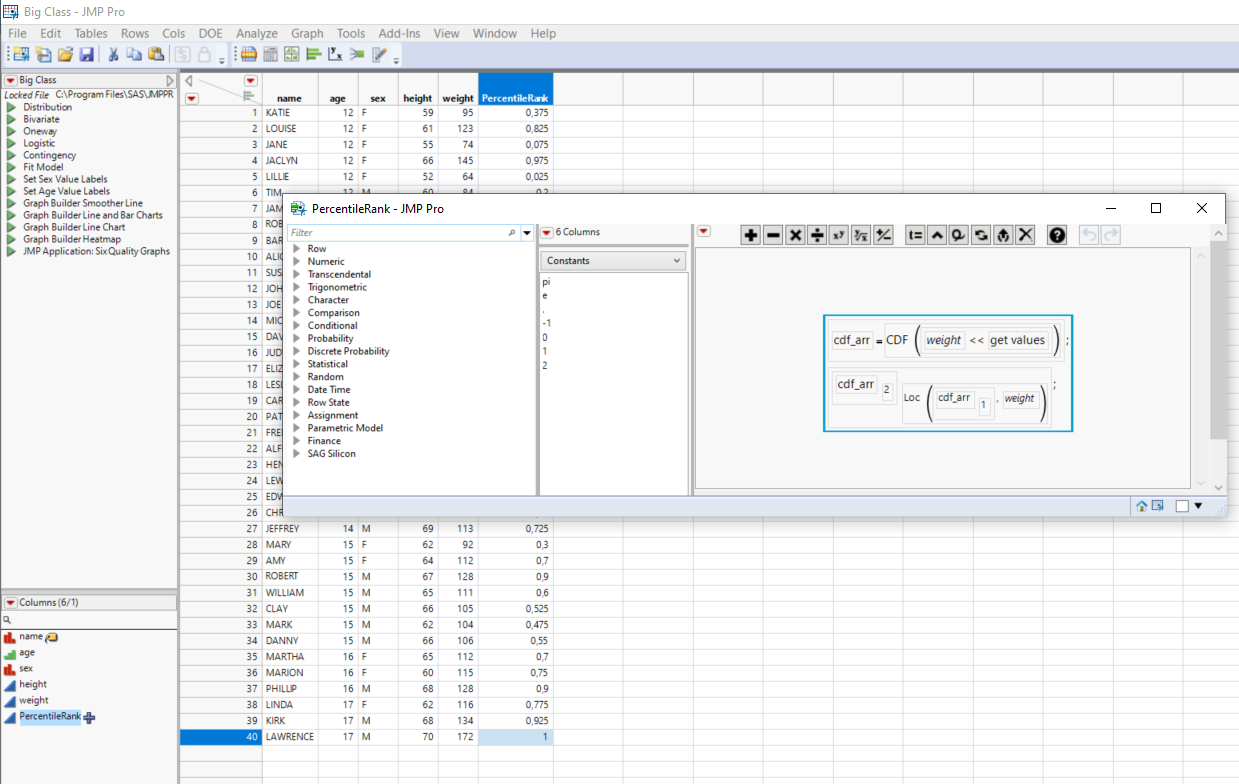Apply the division operator in formula editor

pos(816,234)
